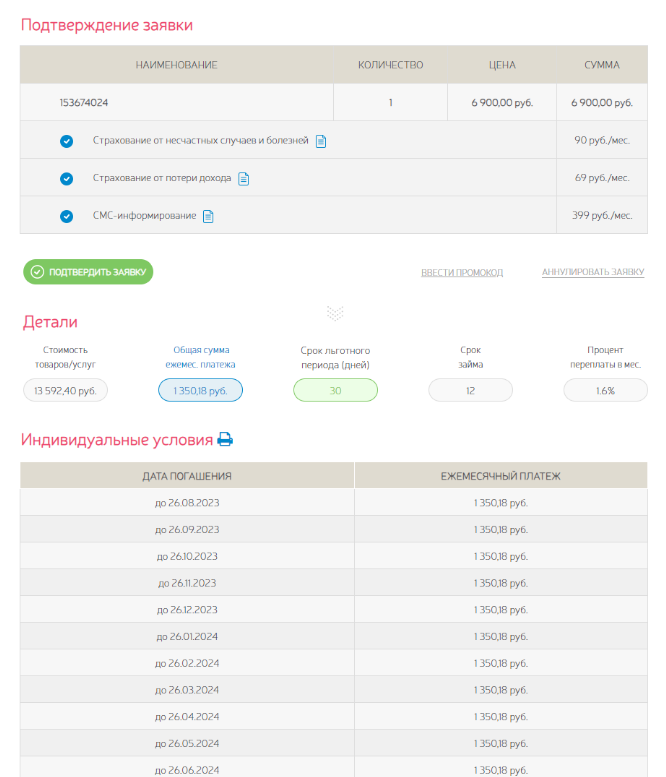666x777 pixels.
Task: Click the 30 days grace period field
Action: point(335,390)
